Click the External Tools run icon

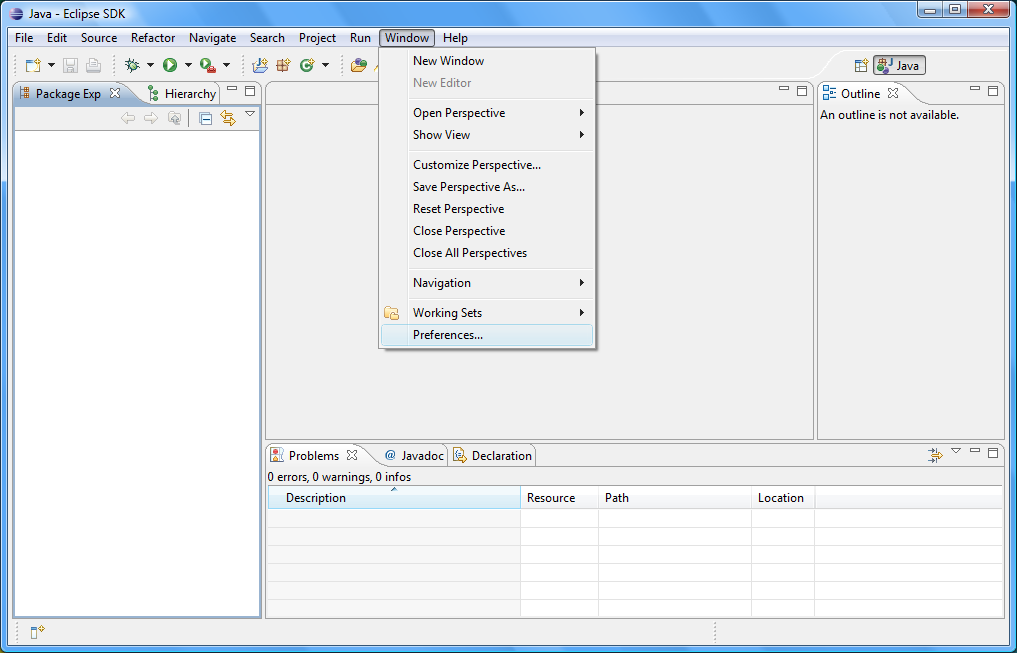[x=208, y=65]
